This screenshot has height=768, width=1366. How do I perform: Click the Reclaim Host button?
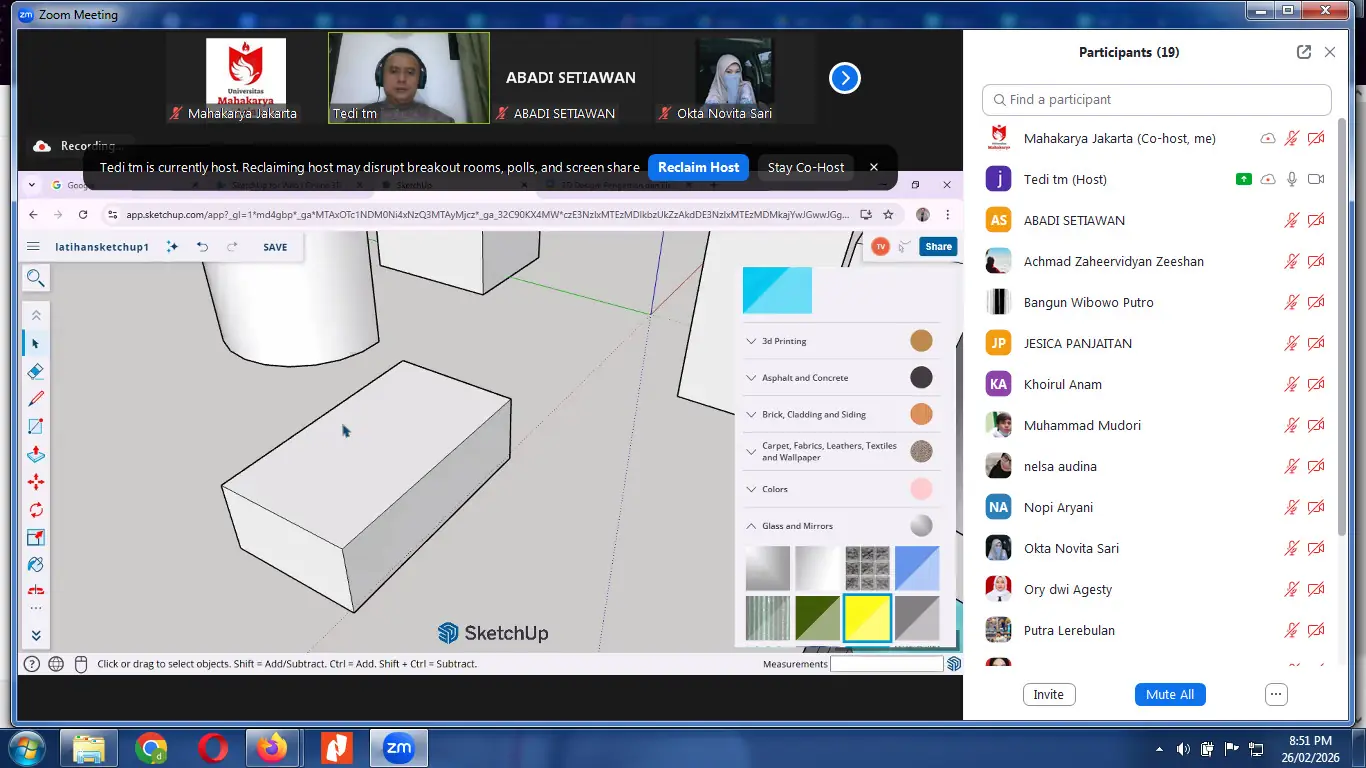[698, 167]
